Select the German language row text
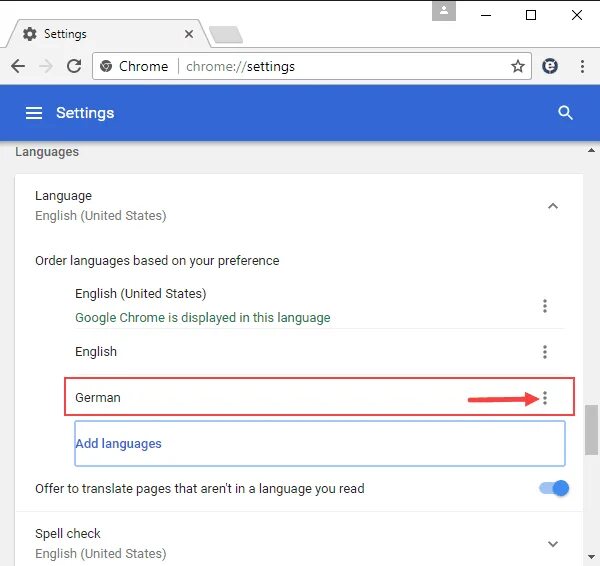 (x=98, y=398)
